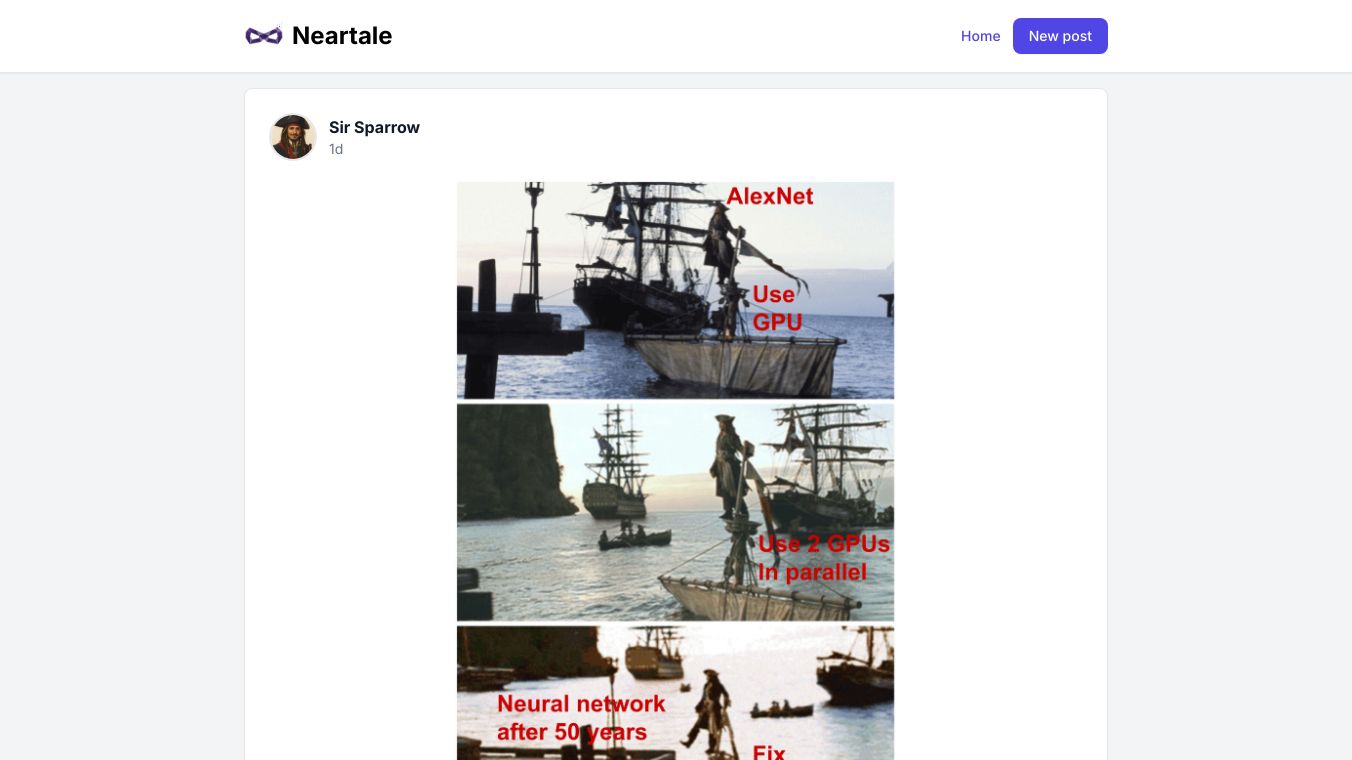1352x760 pixels.
Task: Click the red Fix caption text
Action: point(769,751)
